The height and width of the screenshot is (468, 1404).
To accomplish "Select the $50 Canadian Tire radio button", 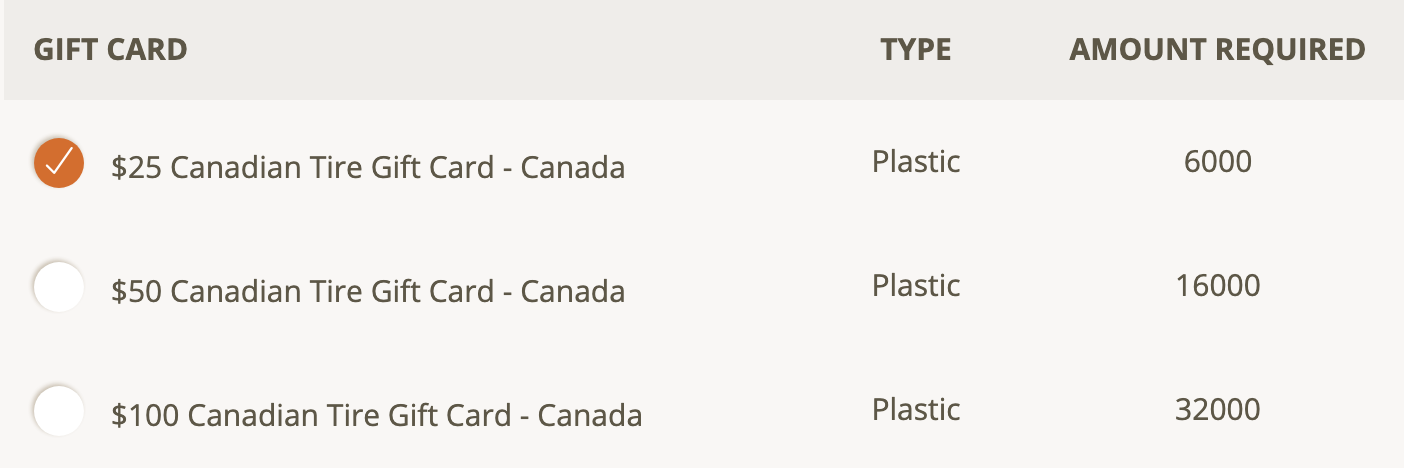I will 59,287.
